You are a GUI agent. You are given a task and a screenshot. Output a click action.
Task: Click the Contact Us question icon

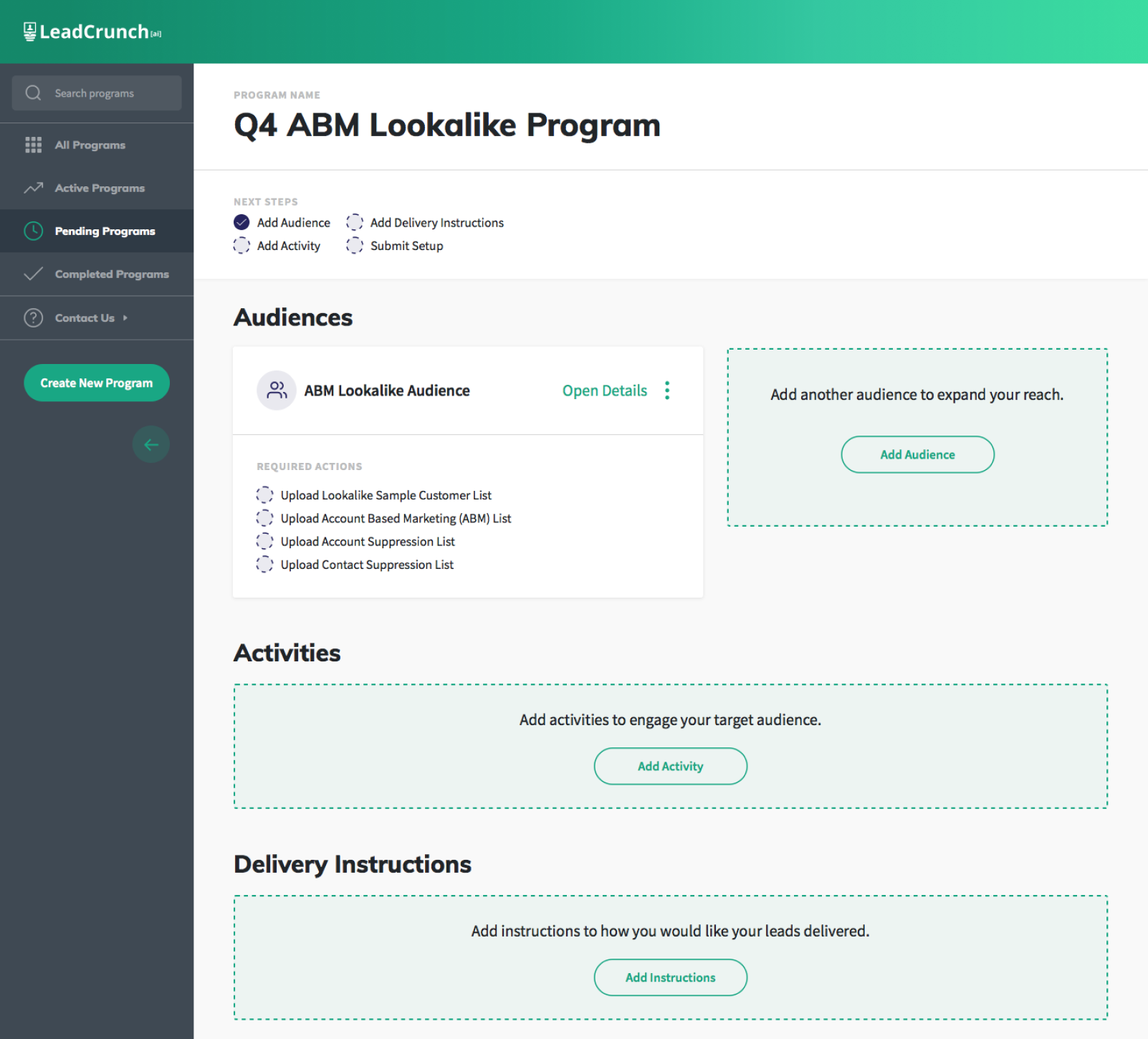click(33, 317)
